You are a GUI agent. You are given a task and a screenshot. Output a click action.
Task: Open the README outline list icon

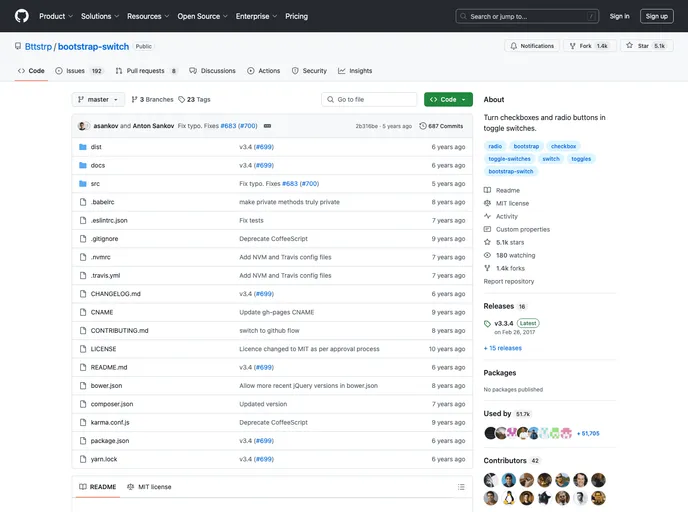coord(461,487)
